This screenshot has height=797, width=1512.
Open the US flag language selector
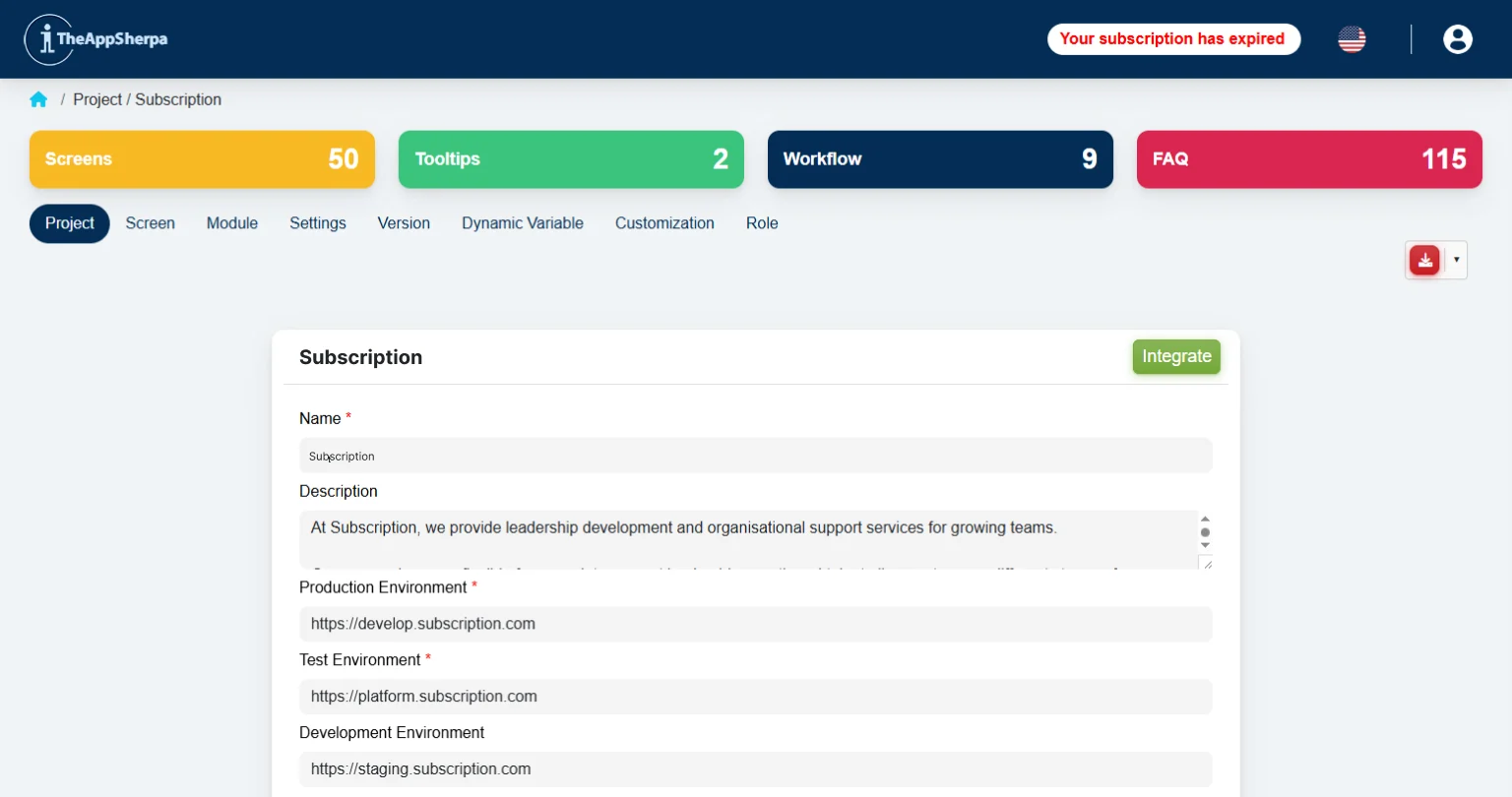1352,39
